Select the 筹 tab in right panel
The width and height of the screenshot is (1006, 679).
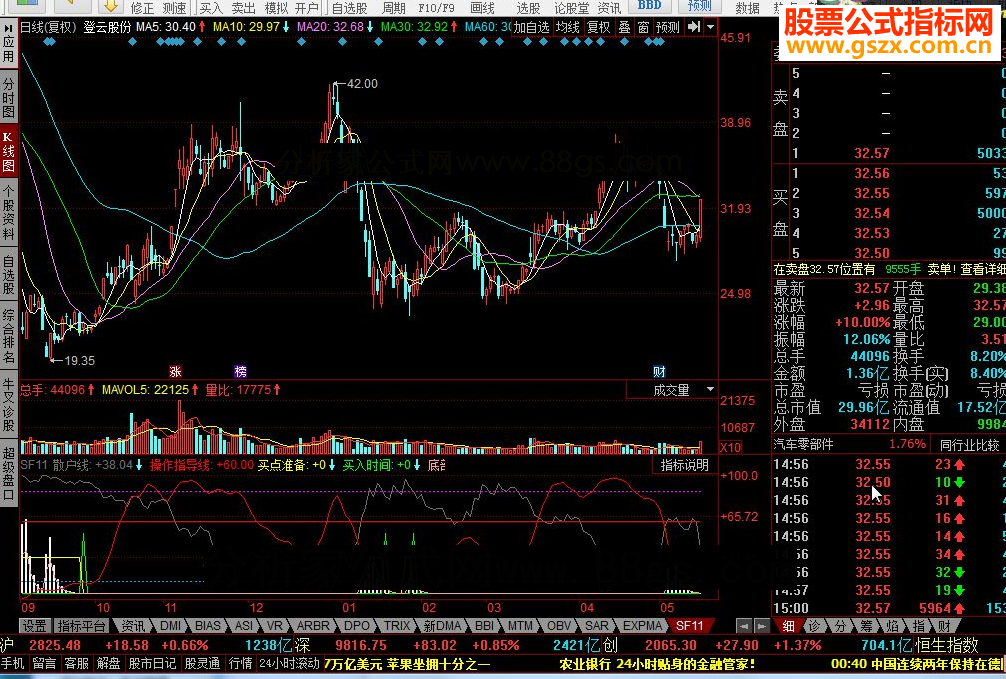click(866, 626)
